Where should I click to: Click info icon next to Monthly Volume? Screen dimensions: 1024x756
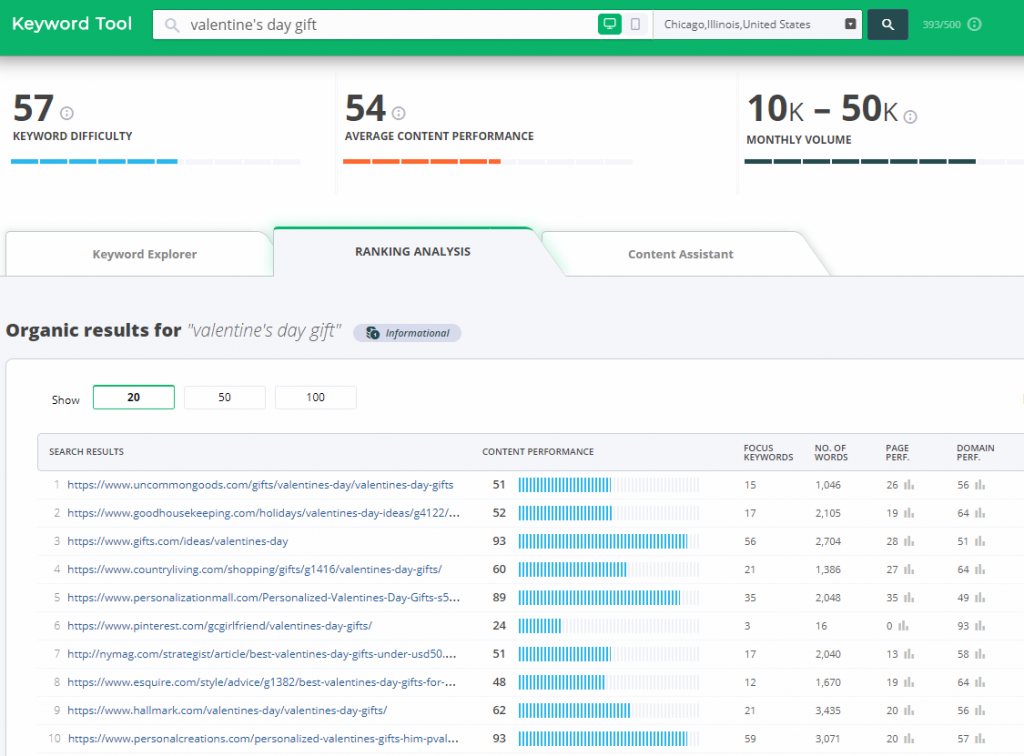910,116
